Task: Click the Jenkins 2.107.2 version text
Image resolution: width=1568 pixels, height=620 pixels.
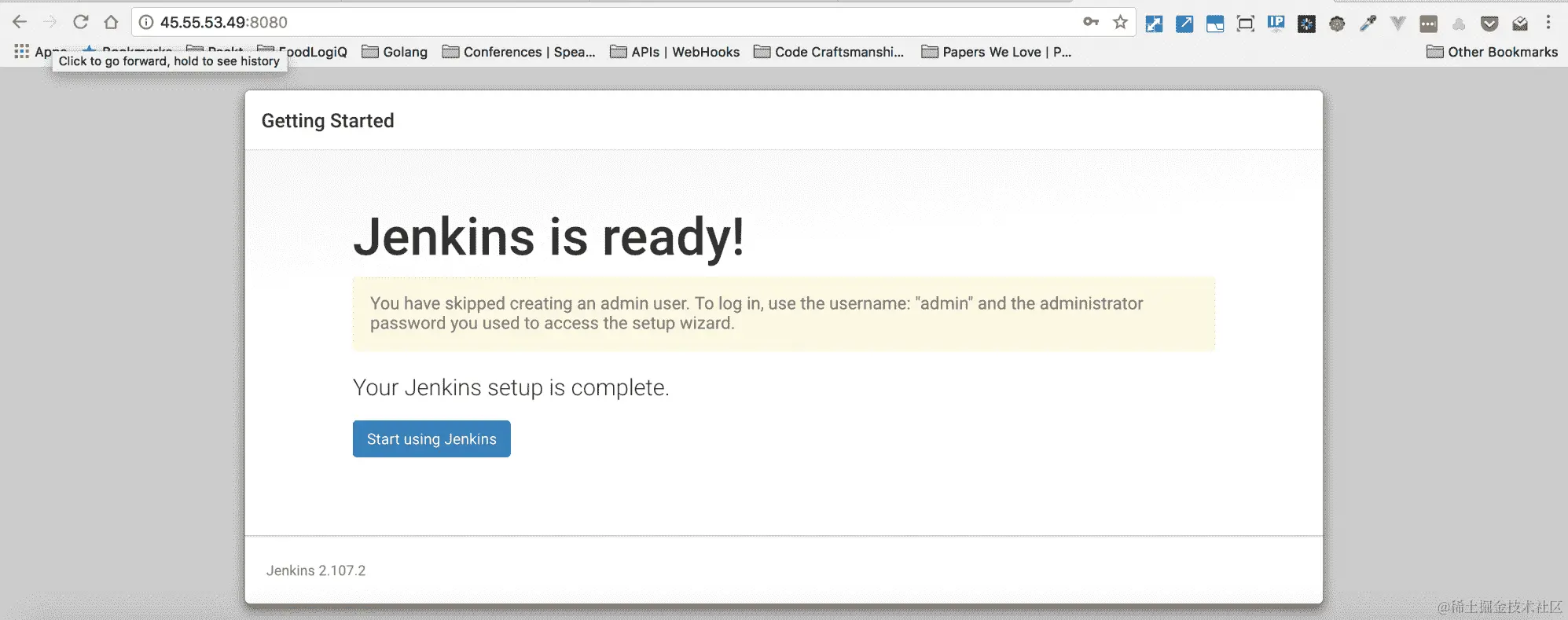Action: point(316,570)
